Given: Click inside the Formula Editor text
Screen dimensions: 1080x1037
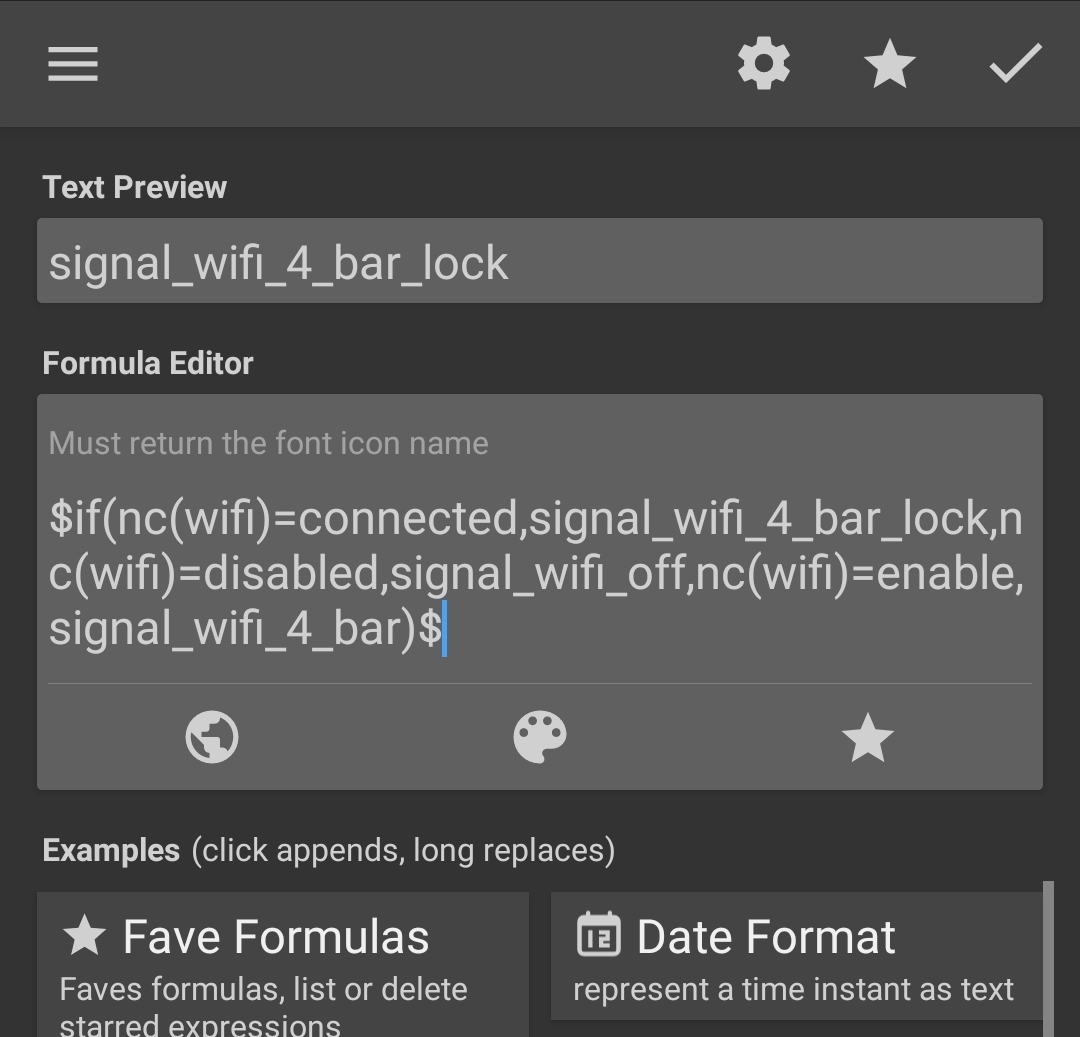Looking at the screenshot, I should [536, 573].
